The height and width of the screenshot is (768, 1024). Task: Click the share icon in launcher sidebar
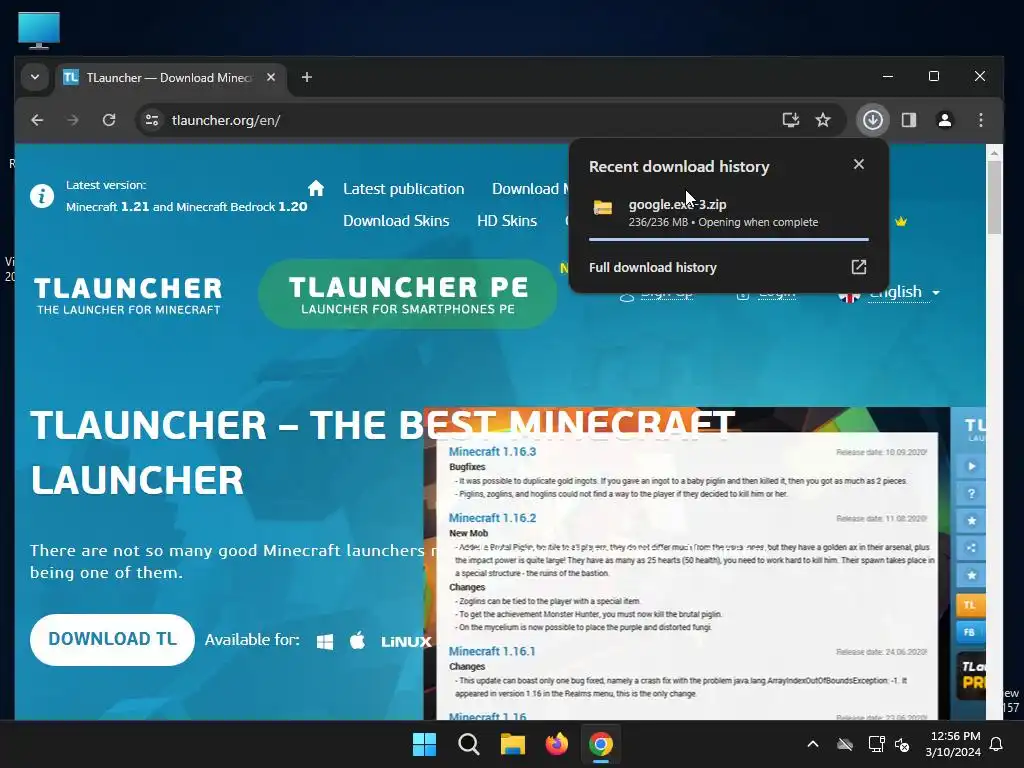click(x=971, y=548)
